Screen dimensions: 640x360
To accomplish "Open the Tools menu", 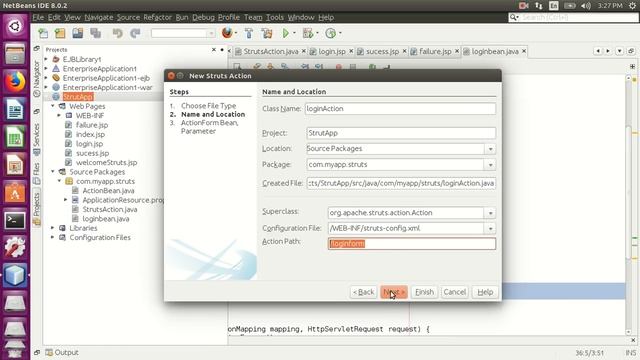I will pyautogui.click(x=275, y=17).
